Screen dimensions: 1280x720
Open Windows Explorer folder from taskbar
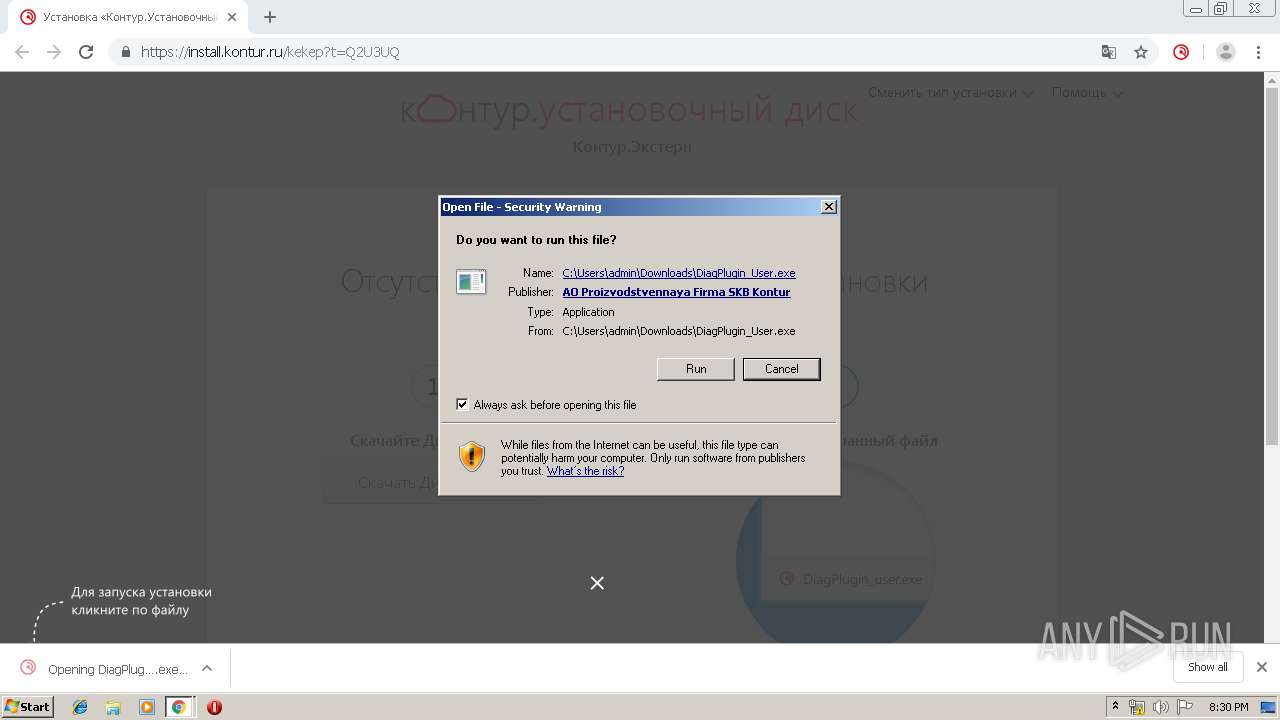click(113, 707)
